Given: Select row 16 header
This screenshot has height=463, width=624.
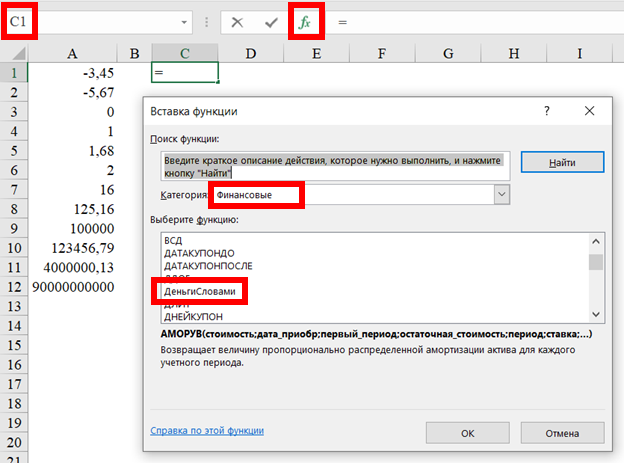Looking at the screenshot, I should tap(14, 364).
